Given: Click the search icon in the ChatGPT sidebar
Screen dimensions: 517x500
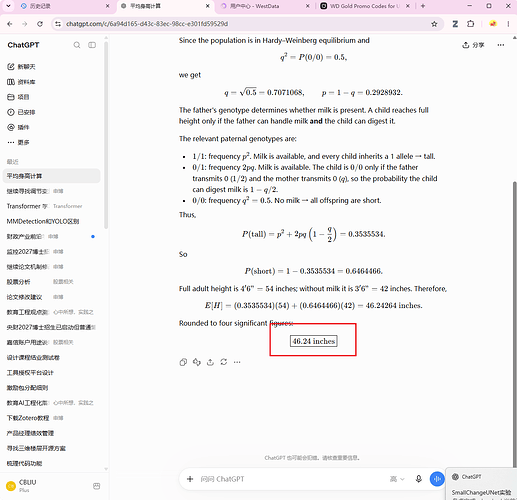Looking at the screenshot, I should point(77,45).
